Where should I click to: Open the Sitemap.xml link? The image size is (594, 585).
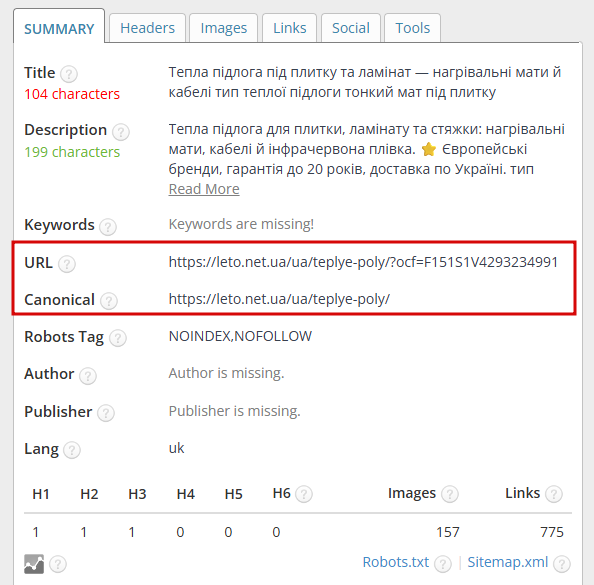click(x=508, y=562)
